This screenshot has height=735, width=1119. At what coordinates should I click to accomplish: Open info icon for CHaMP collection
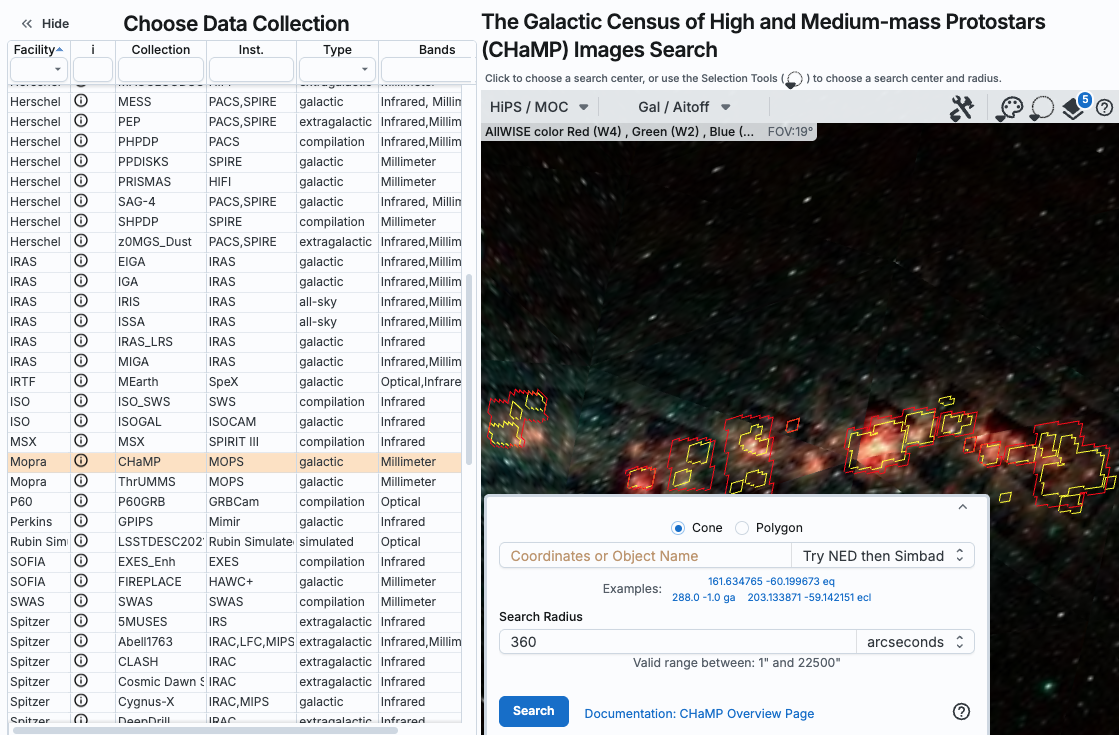[81, 462]
